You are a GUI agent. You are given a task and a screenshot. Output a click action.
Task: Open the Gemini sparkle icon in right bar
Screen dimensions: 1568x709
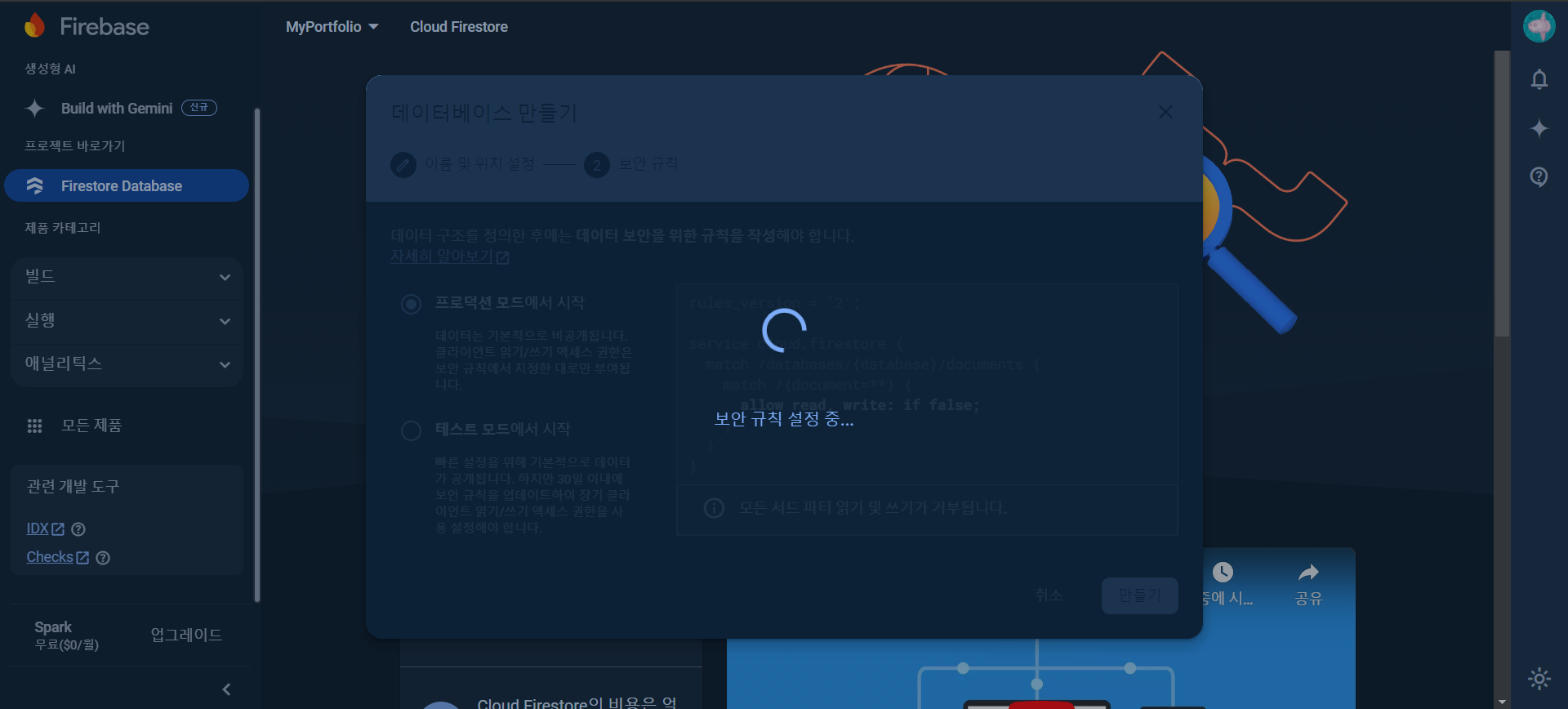pos(1539,128)
